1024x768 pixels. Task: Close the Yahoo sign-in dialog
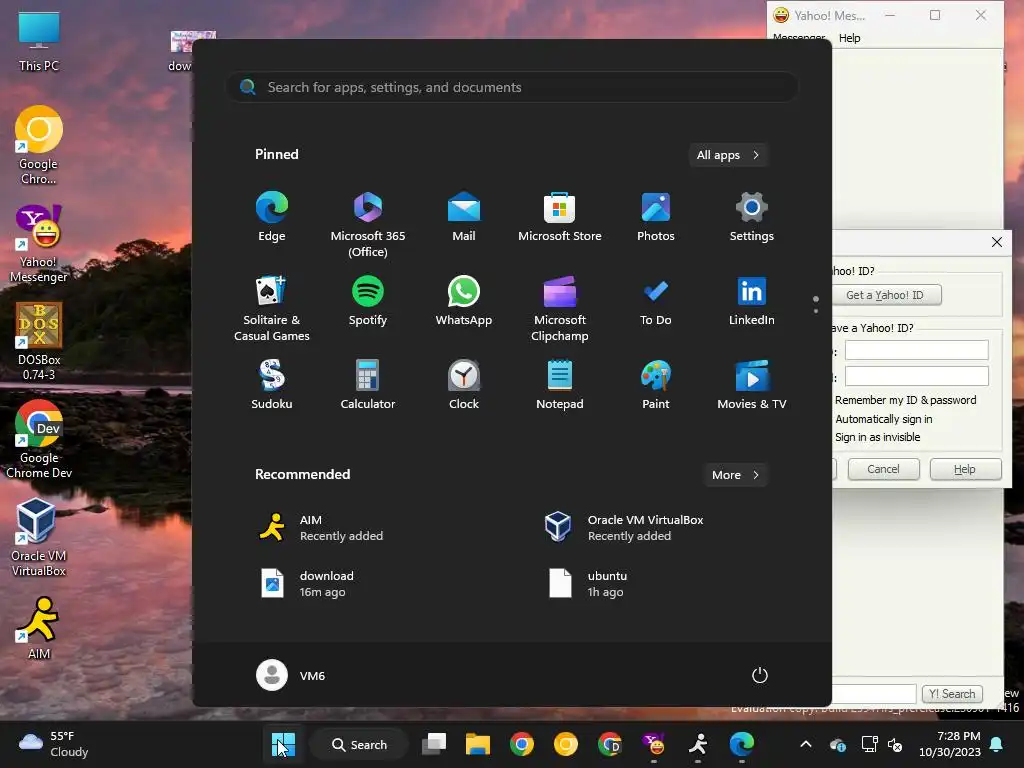pyautogui.click(x=997, y=242)
